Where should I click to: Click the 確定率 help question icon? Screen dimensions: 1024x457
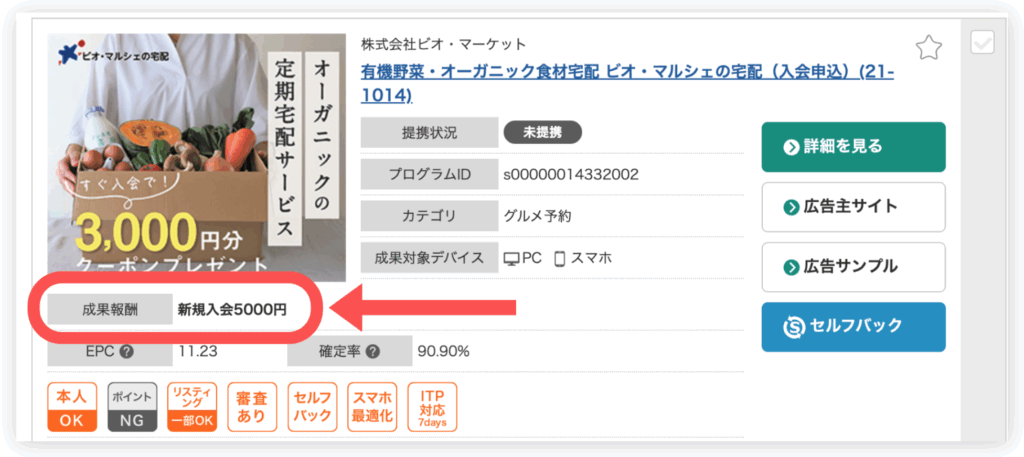pos(373,351)
